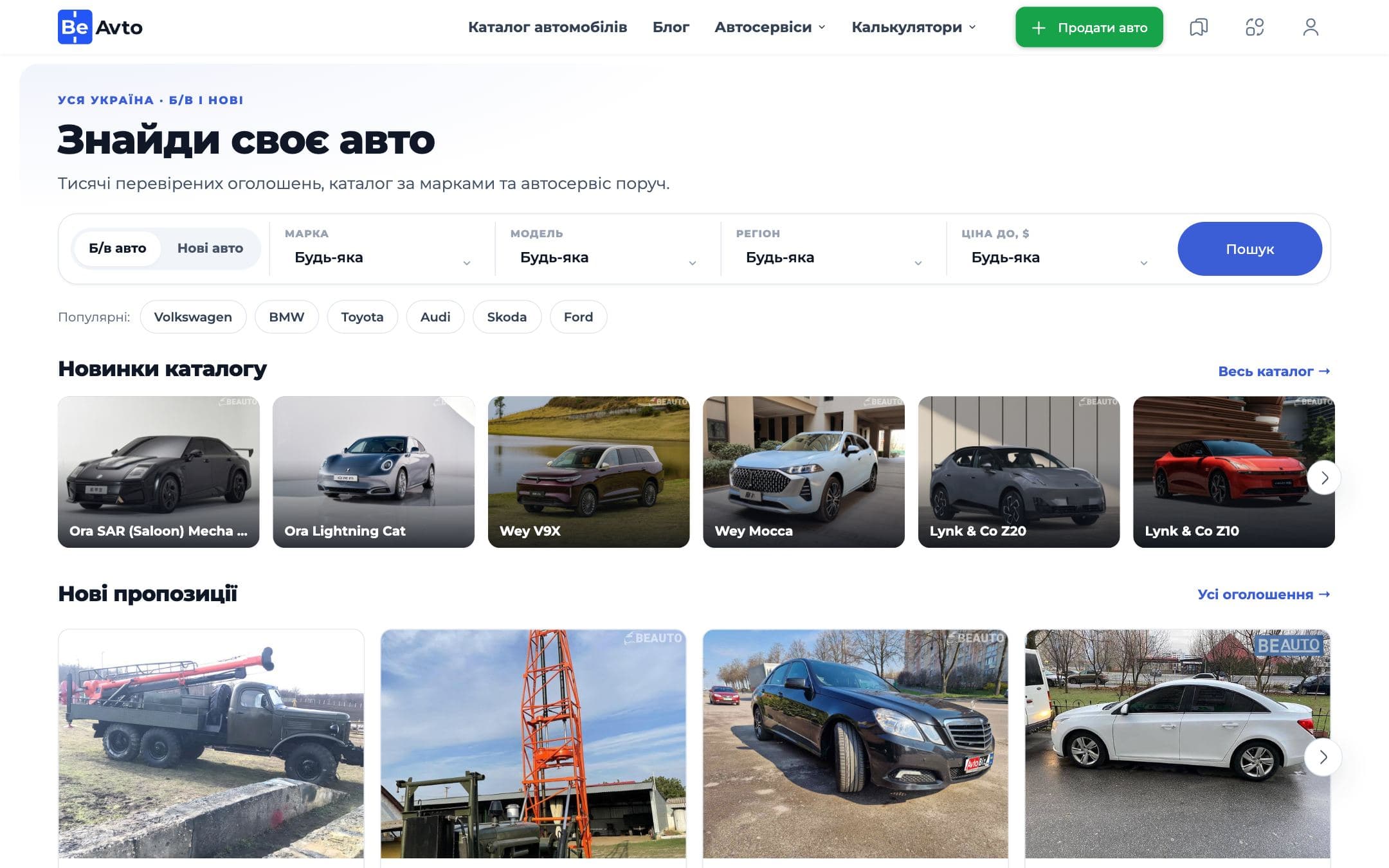Click the 'Популярні:' label
The width and height of the screenshot is (1389, 868).
(x=94, y=317)
